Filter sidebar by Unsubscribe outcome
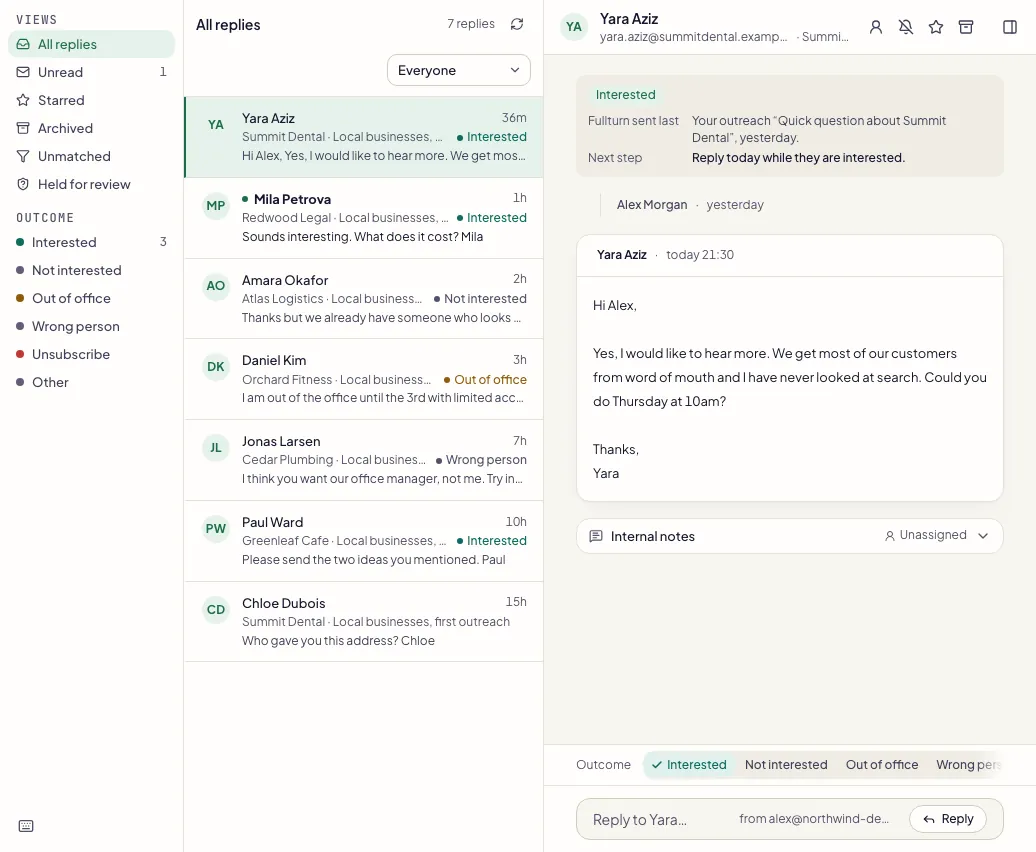Viewport: 1036px width, 852px height. (x=91, y=355)
